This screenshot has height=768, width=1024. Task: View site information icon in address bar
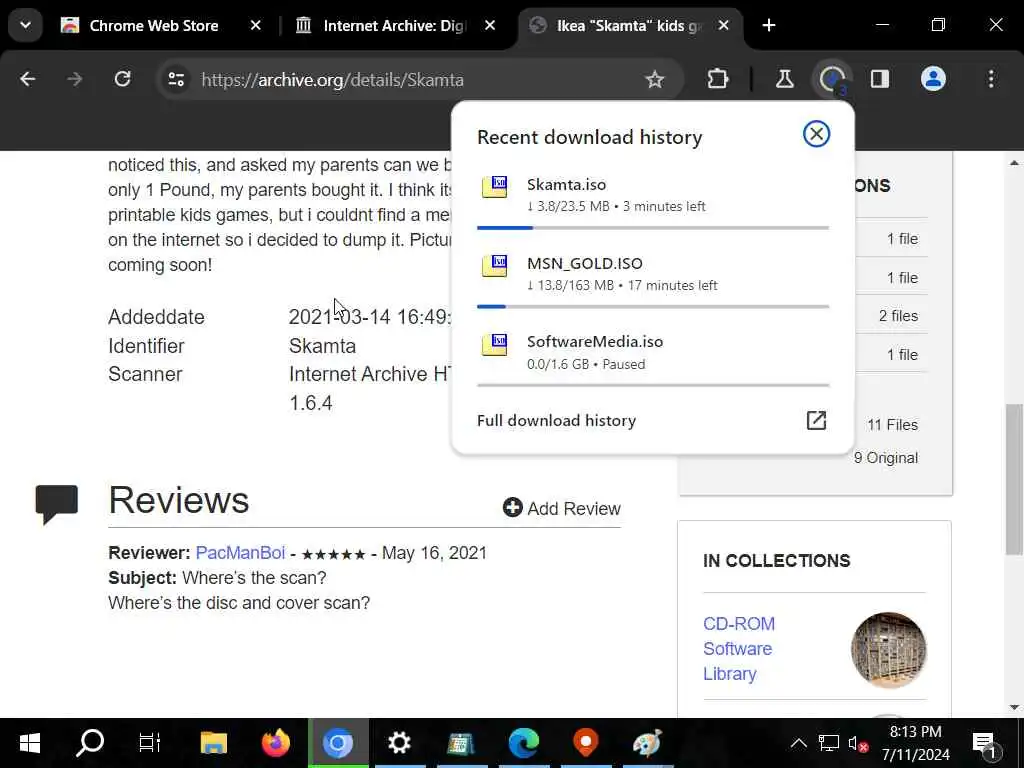pos(176,80)
